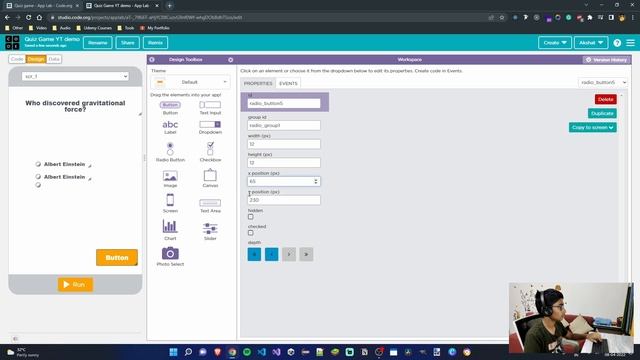
Task: Open the EVENTS tab
Action: click(x=288, y=83)
